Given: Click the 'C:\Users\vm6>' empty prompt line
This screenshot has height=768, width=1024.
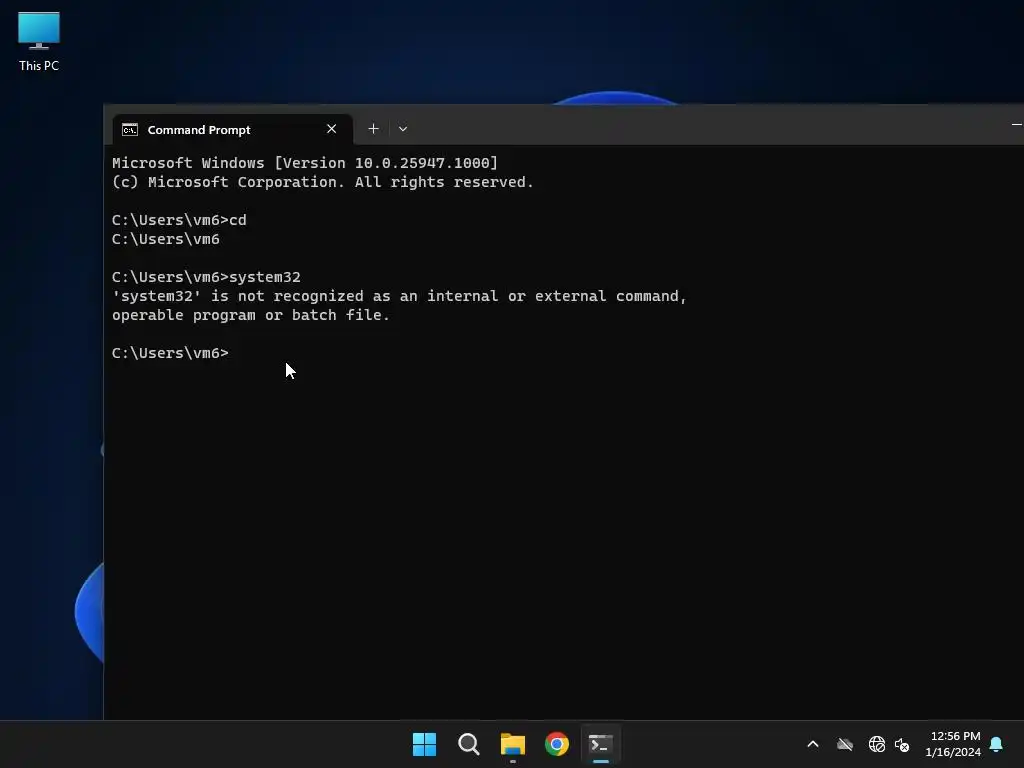Looking at the screenshot, I should [170, 353].
